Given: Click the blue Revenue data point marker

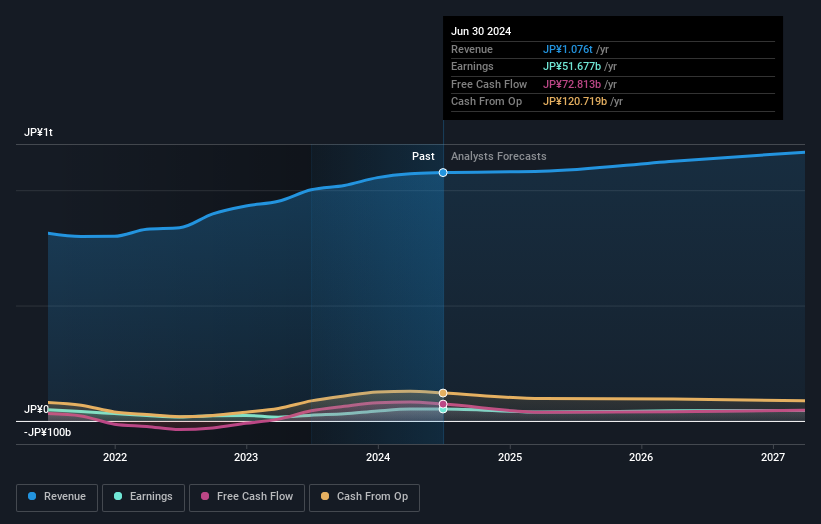Looking at the screenshot, I should click(x=443, y=173).
